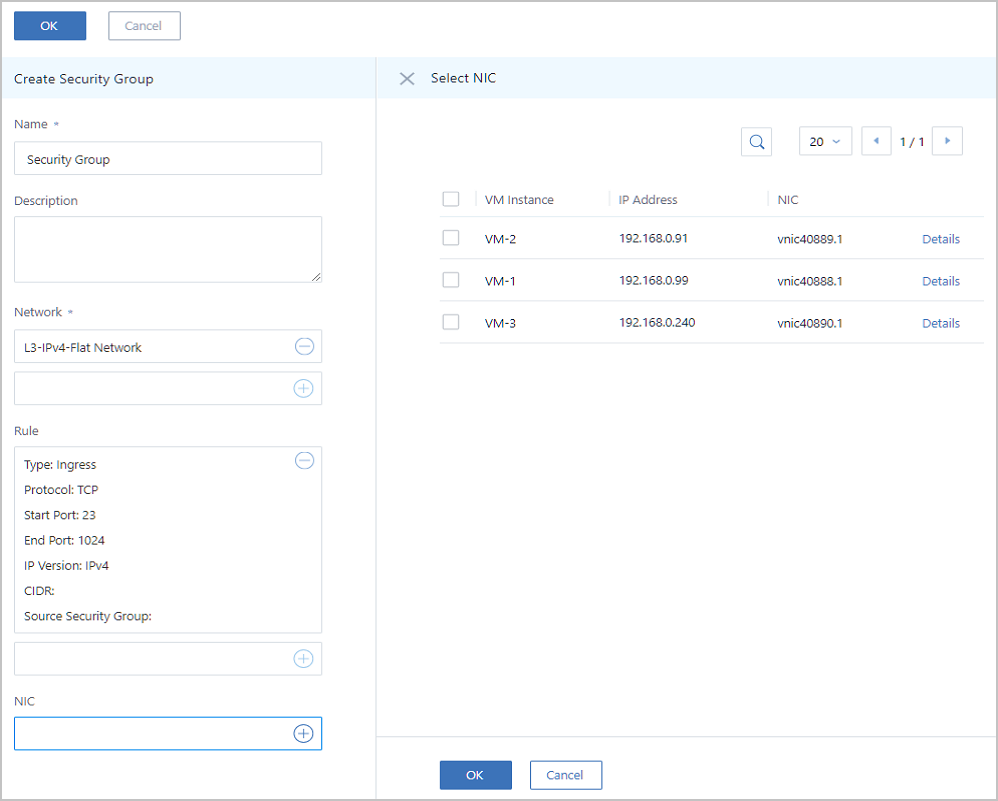998x801 pixels.
Task: Click the VM-2 instance name
Action: click(x=500, y=239)
